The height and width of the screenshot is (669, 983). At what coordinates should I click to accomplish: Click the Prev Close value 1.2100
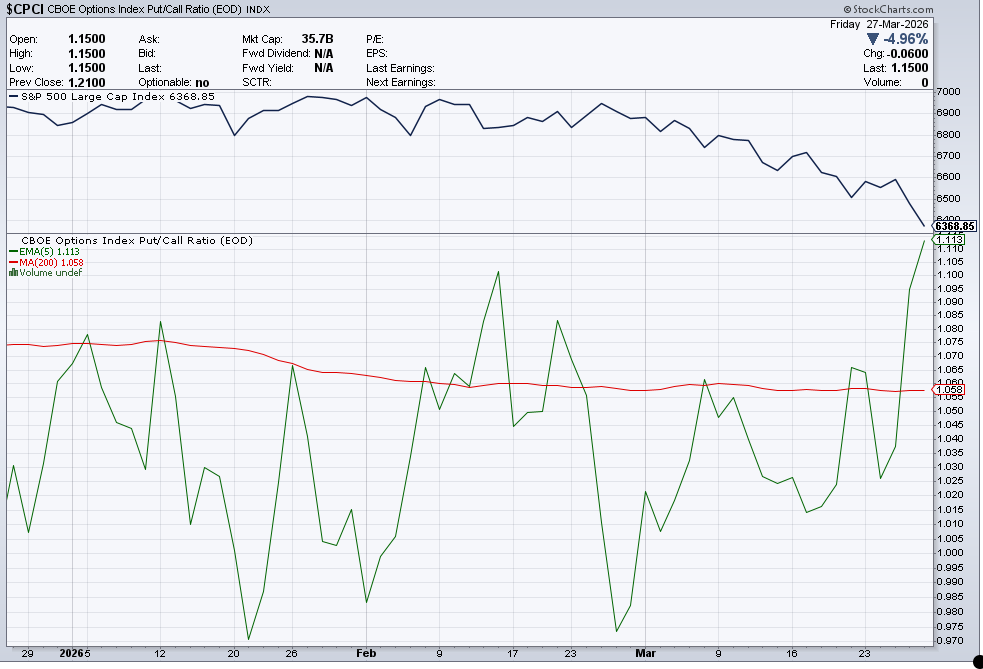click(x=87, y=82)
